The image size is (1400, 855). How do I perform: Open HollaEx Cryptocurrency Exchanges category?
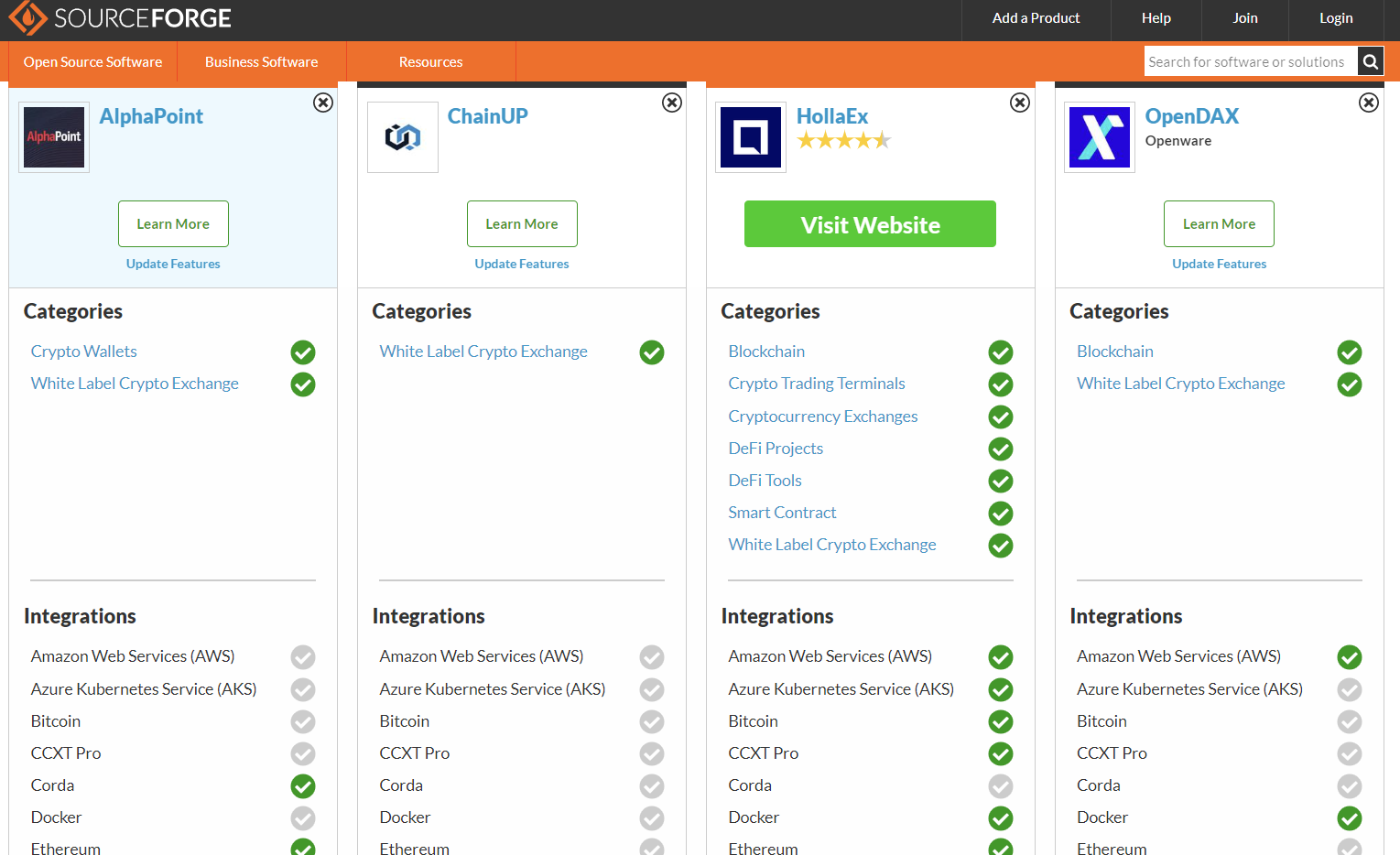(x=823, y=417)
